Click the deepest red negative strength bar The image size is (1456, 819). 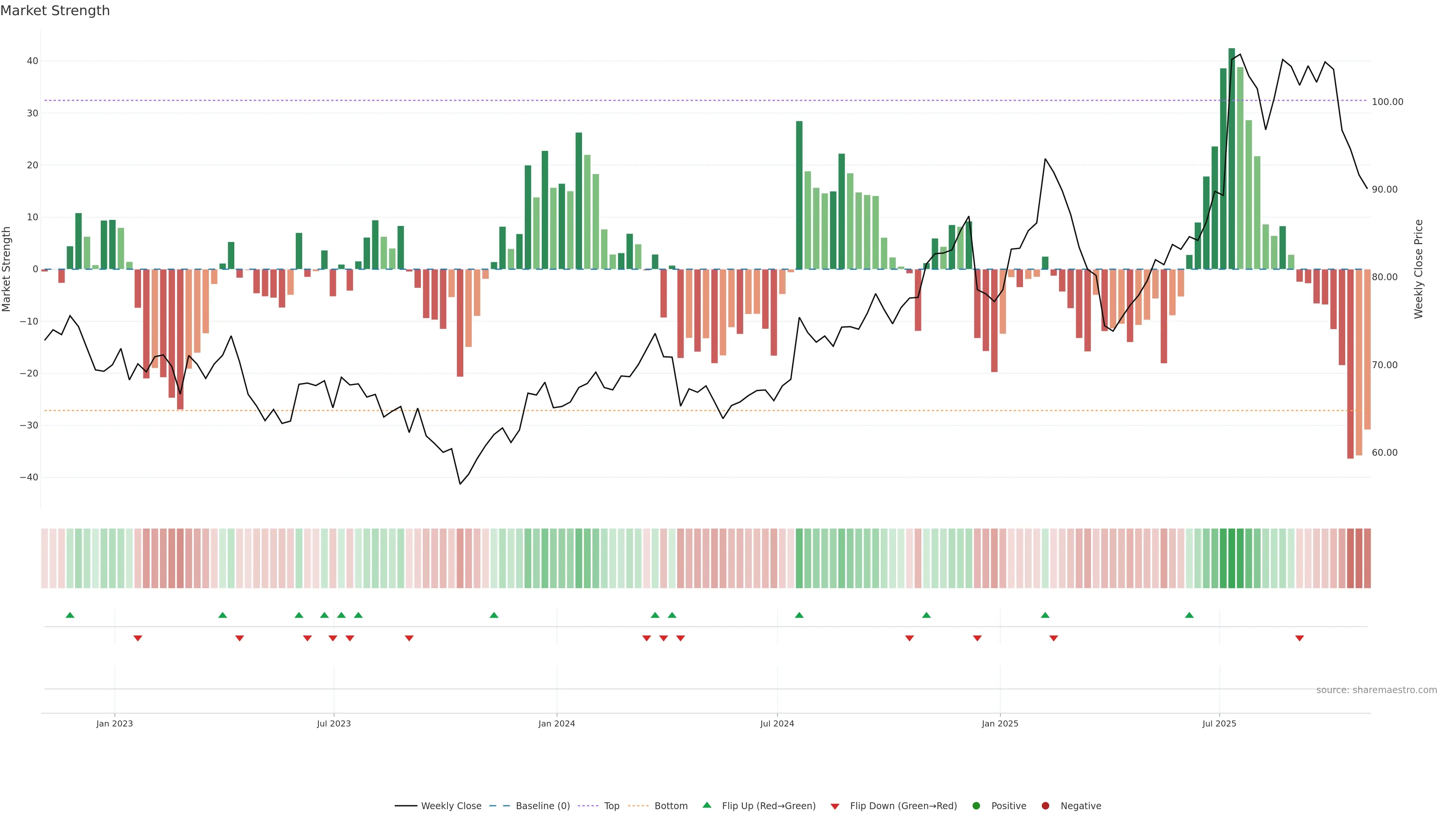(1350, 362)
